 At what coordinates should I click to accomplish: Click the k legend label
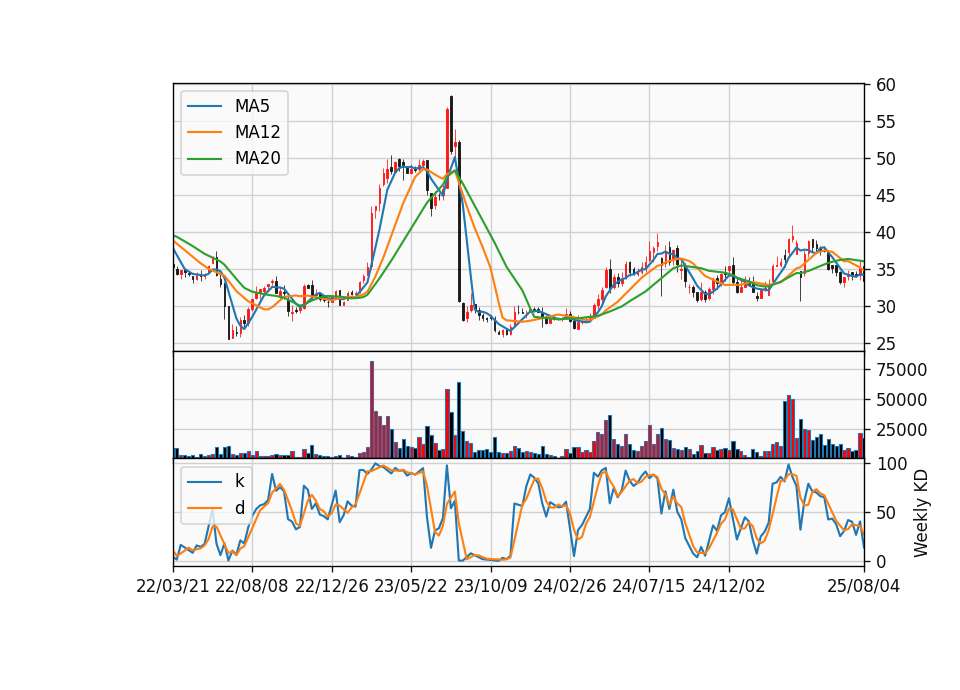coord(239,481)
